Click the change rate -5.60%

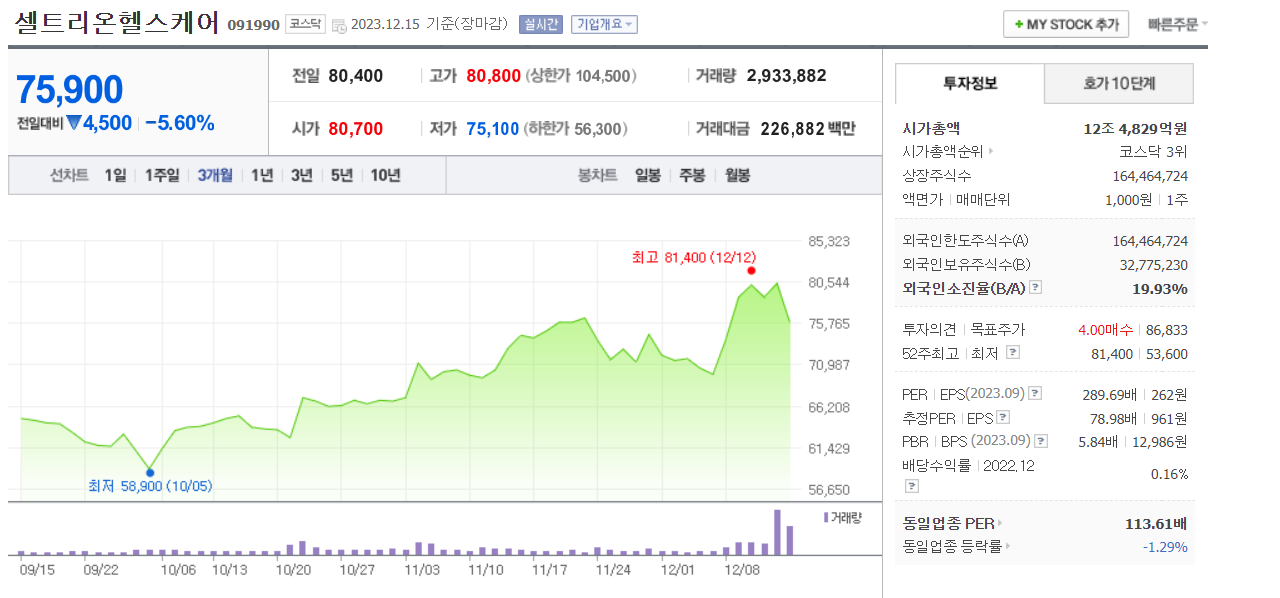(x=180, y=123)
